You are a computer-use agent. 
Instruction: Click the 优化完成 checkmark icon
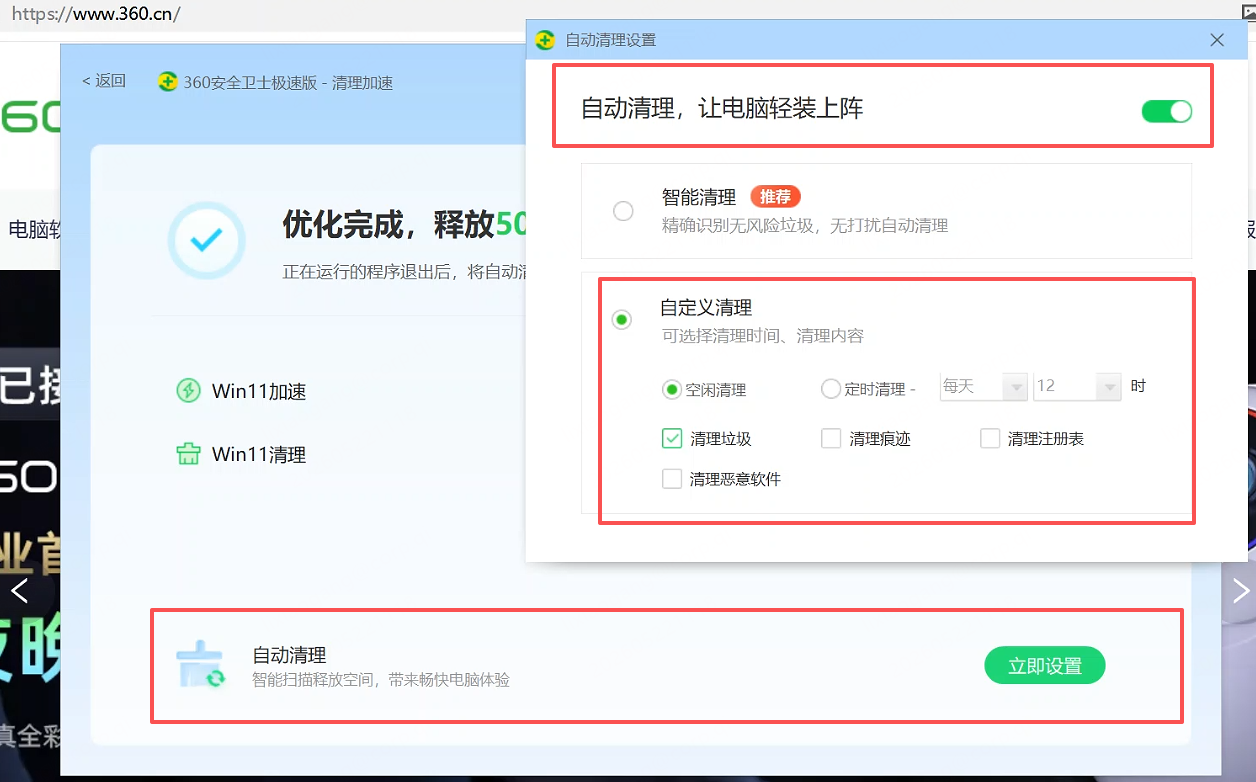(x=207, y=240)
